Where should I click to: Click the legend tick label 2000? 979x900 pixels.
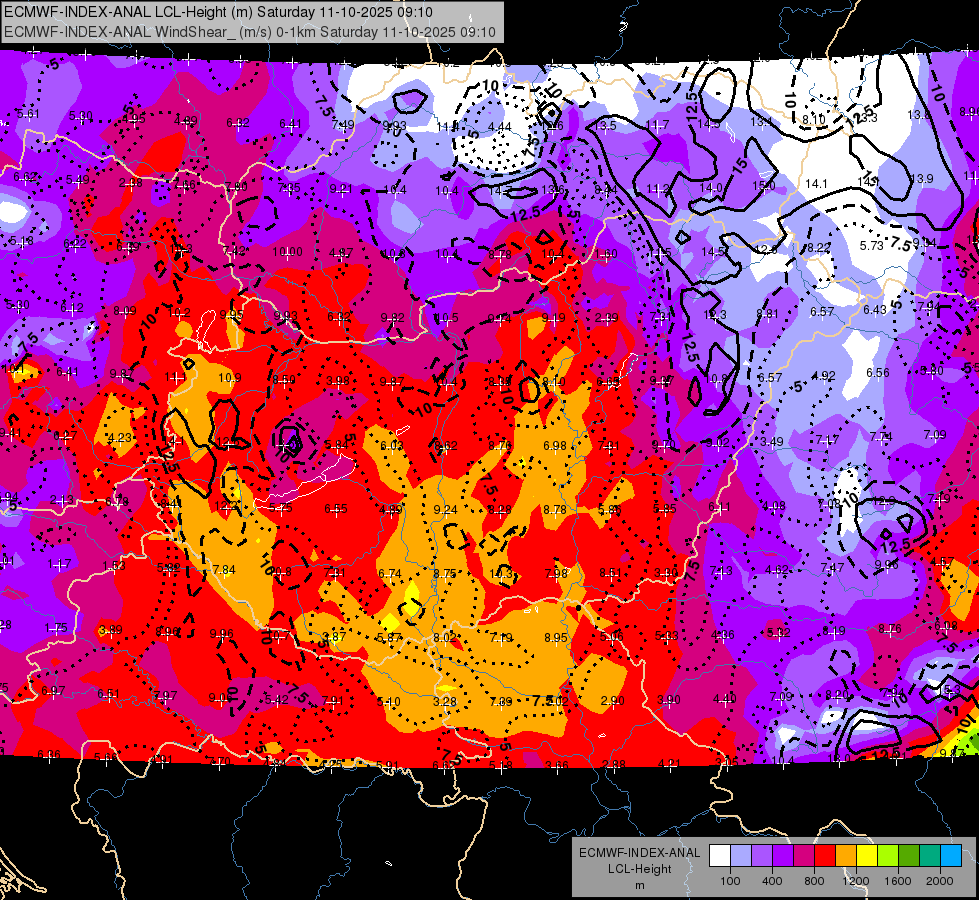tap(940, 881)
